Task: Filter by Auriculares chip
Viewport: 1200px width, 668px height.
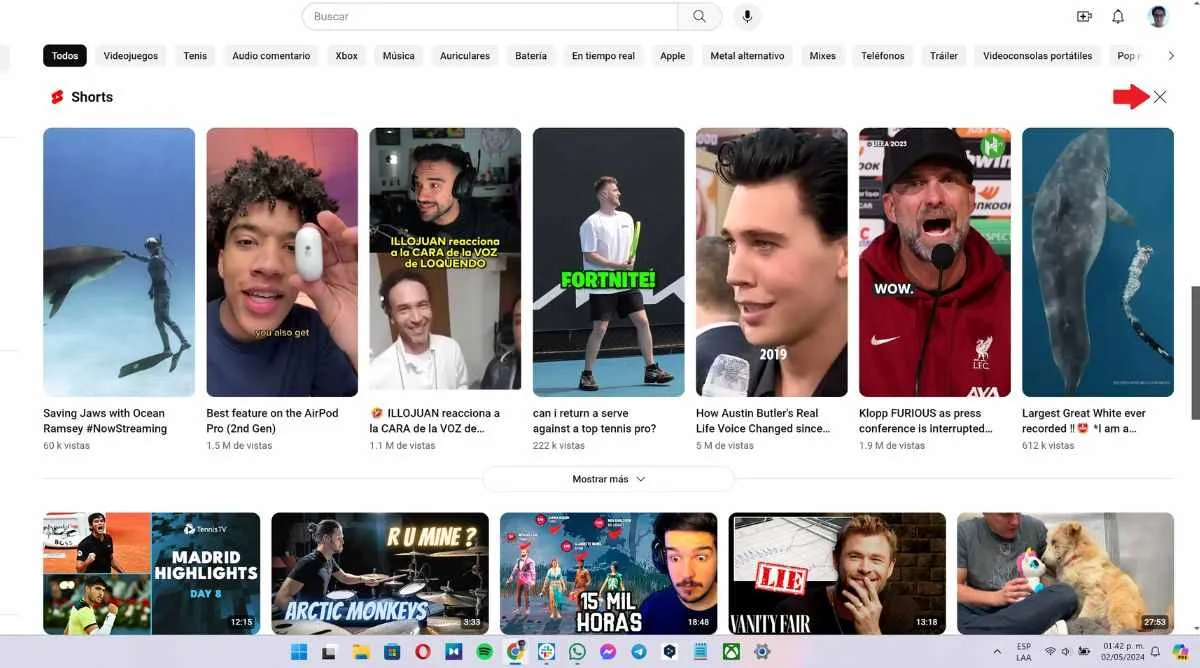Action: (465, 56)
